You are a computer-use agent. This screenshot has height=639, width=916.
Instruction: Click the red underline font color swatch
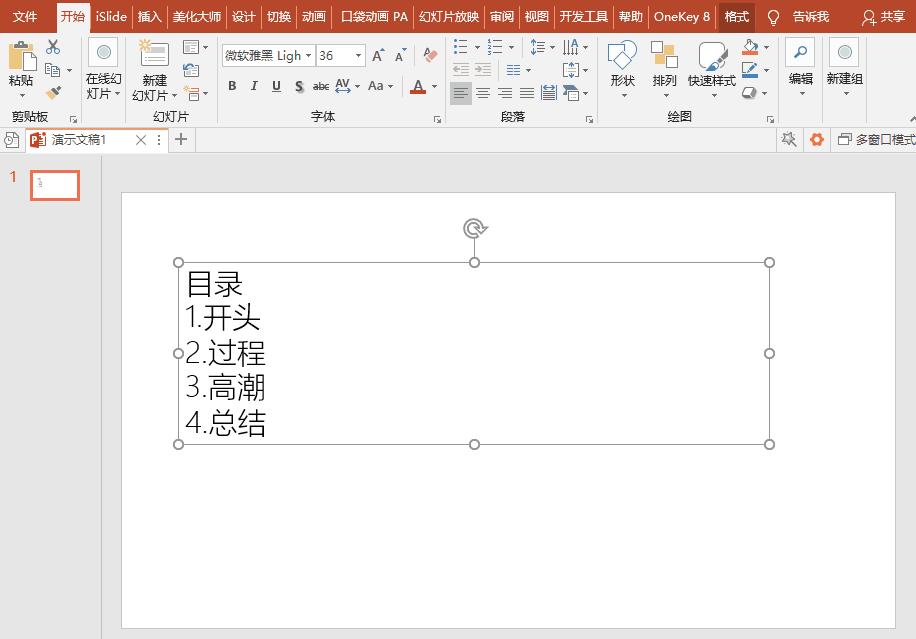click(x=420, y=95)
